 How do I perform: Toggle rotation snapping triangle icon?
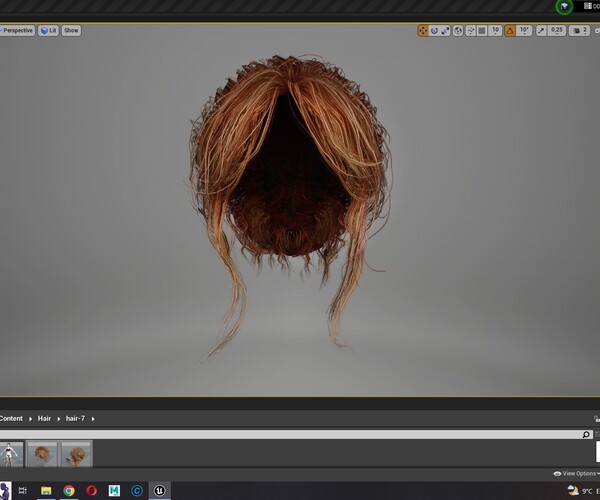click(510, 31)
